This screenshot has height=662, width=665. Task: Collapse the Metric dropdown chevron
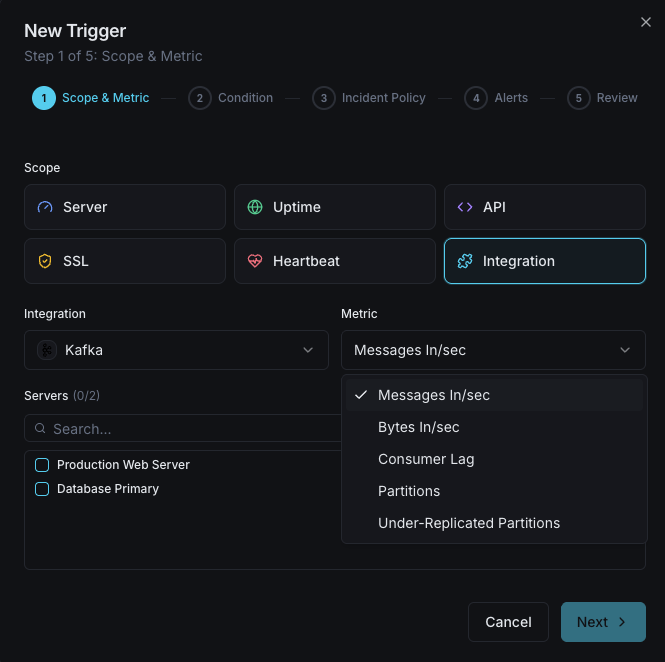click(625, 350)
